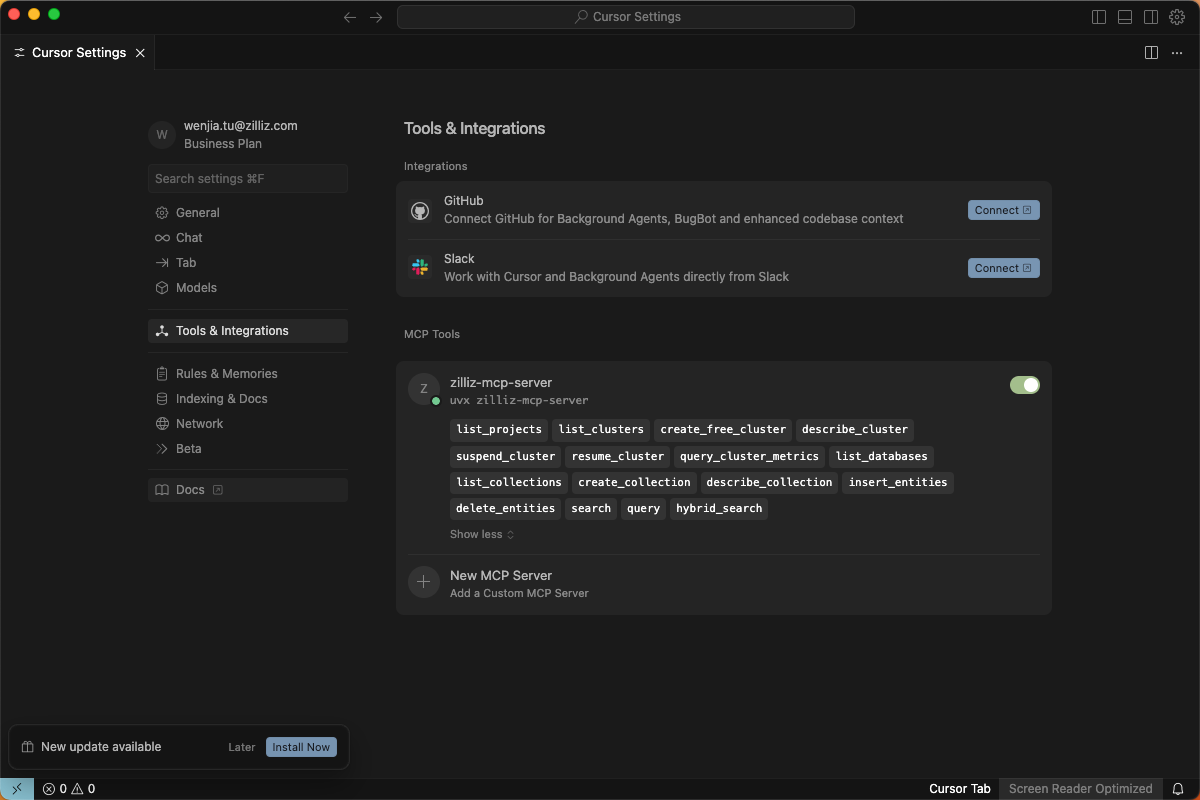Click the plus icon for New MCP Server

click(x=424, y=582)
